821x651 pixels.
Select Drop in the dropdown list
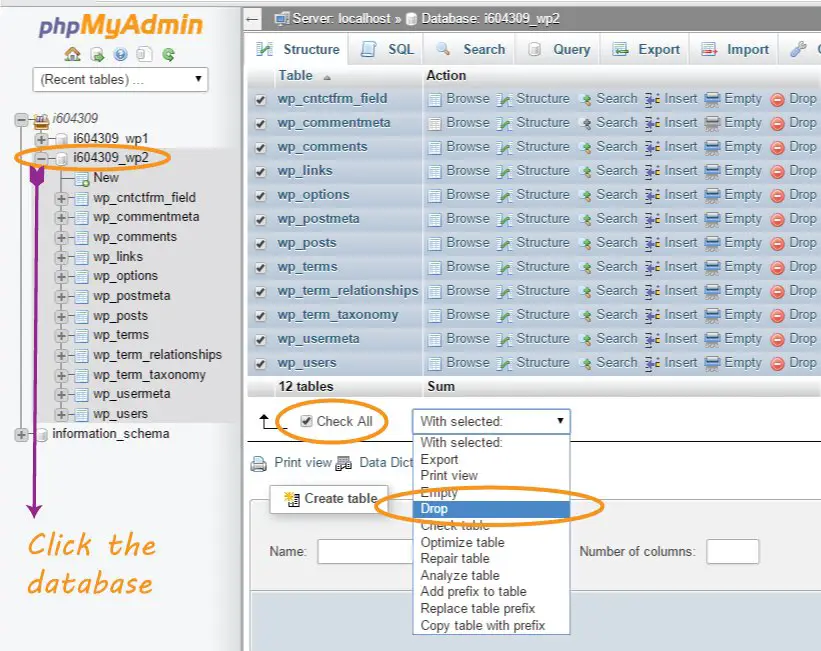491,509
